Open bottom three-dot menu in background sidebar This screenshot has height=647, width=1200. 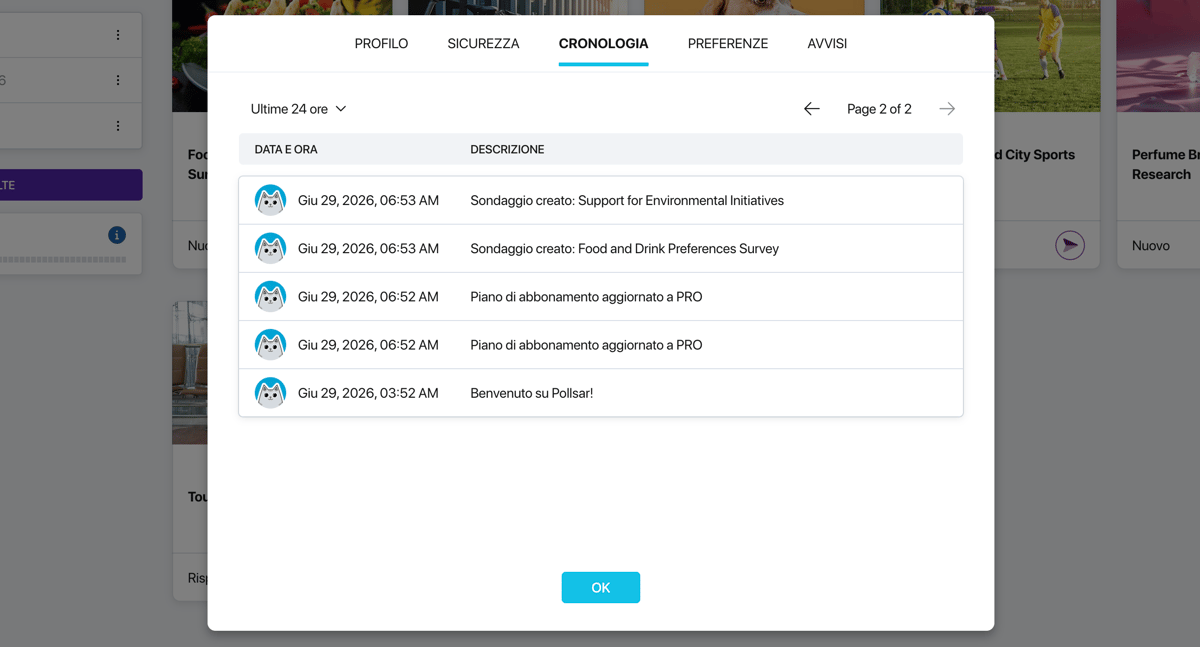[118, 126]
